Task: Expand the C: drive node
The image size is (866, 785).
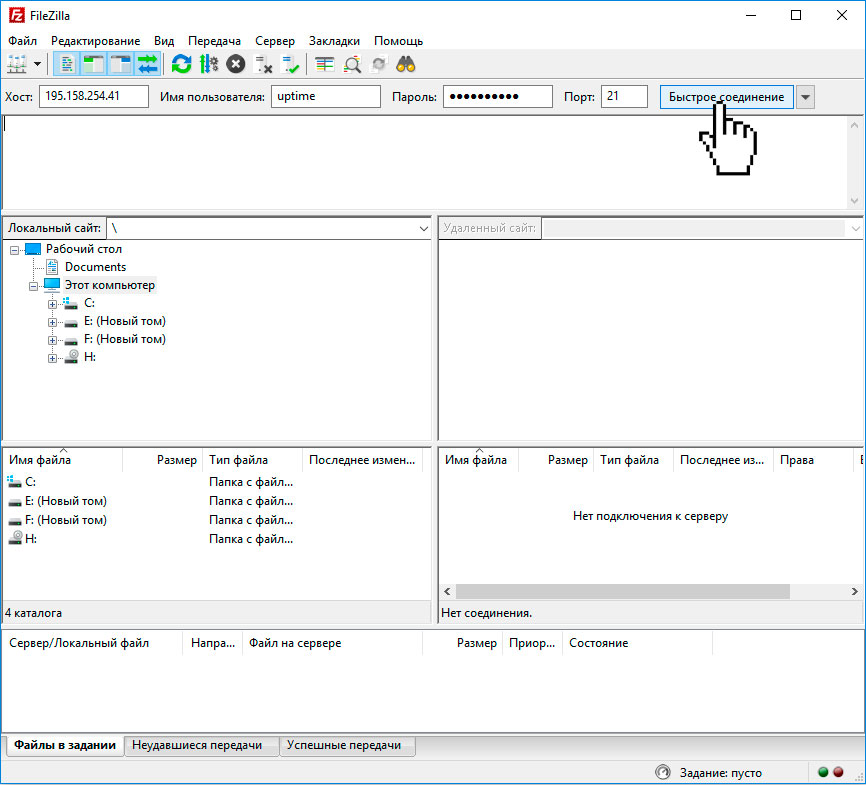Action: (52, 304)
